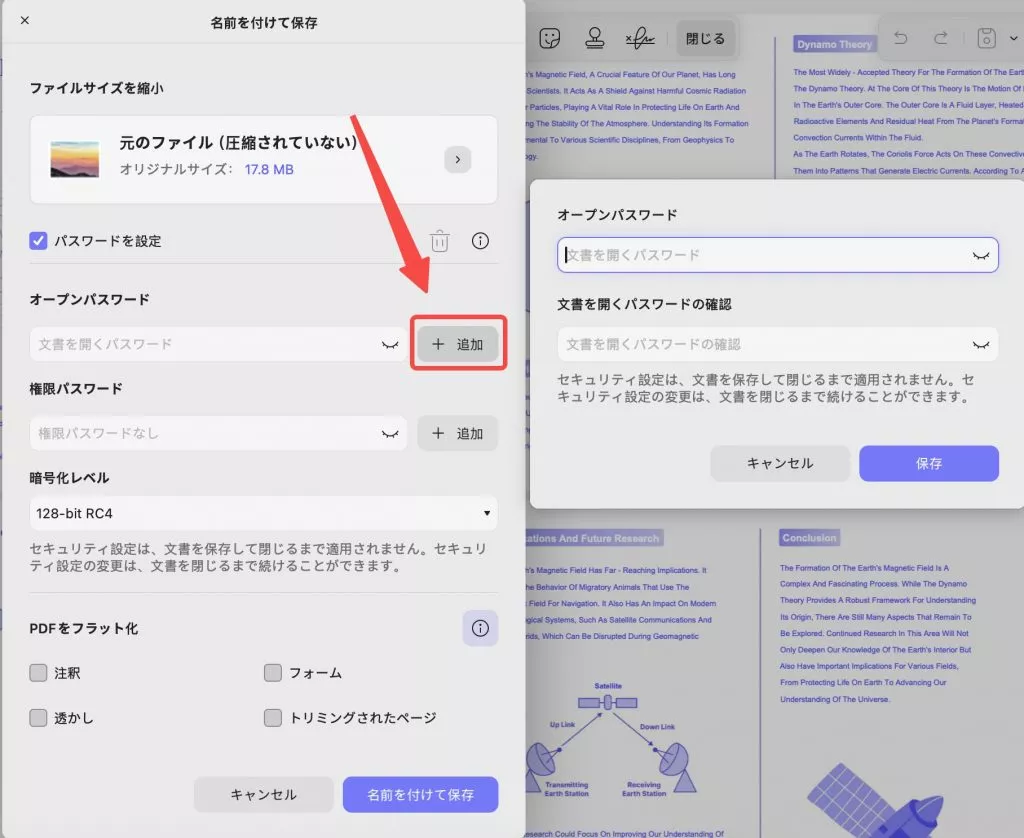
Task: Click the 保存 button in password popup
Action: [929, 463]
